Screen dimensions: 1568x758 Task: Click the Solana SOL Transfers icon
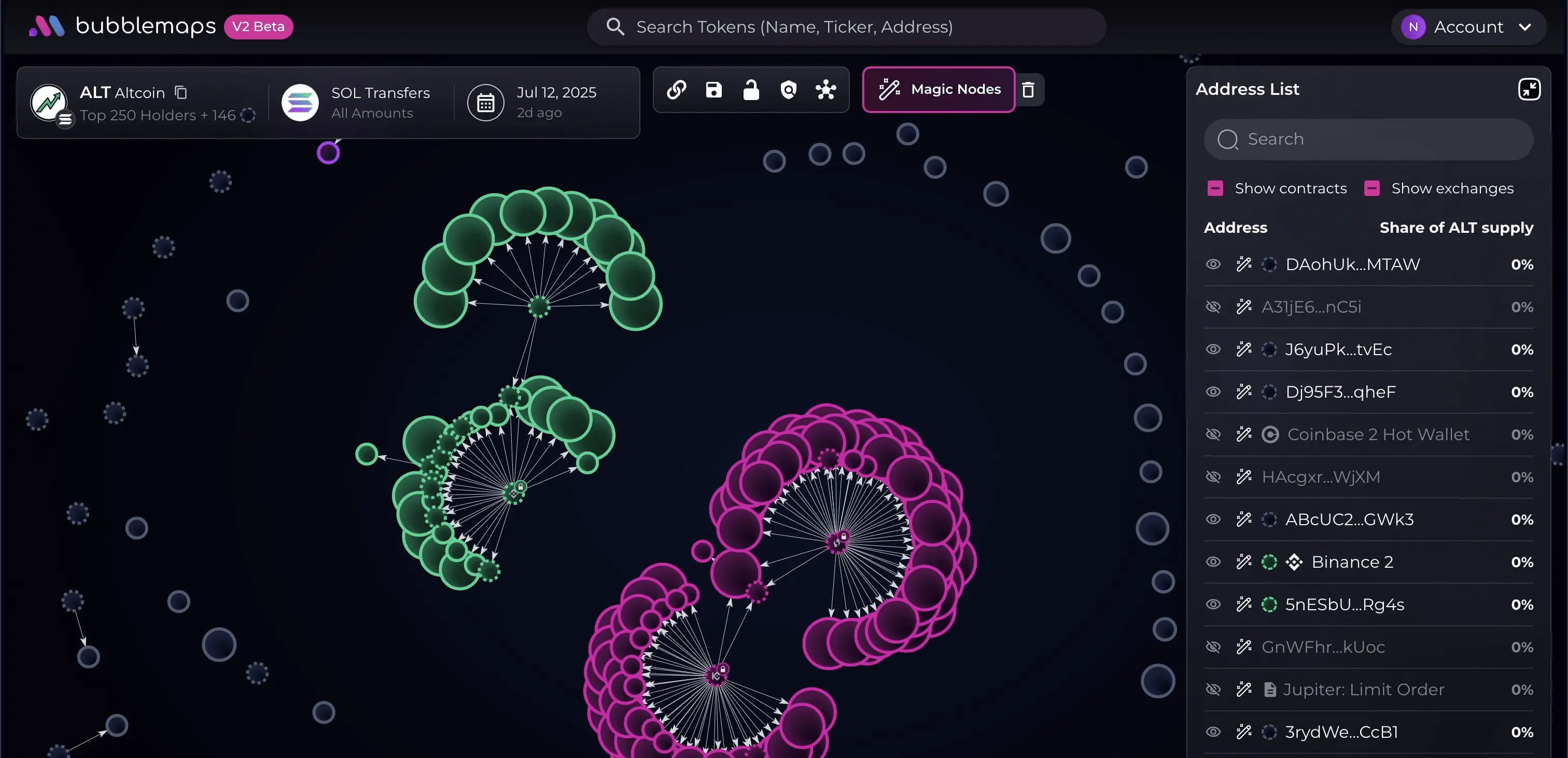300,102
